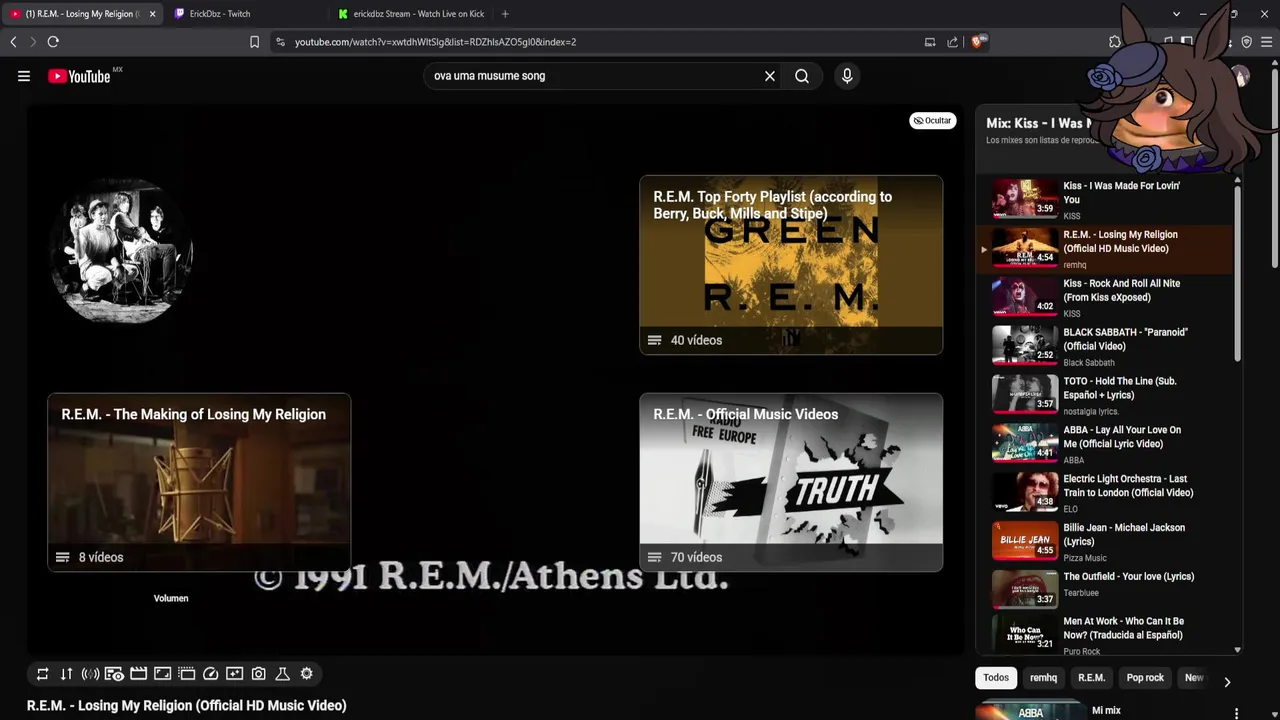This screenshot has height=720, width=1280.
Task: Play BLACK SABBATH Paranoid from the mix
Action: click(1105, 346)
